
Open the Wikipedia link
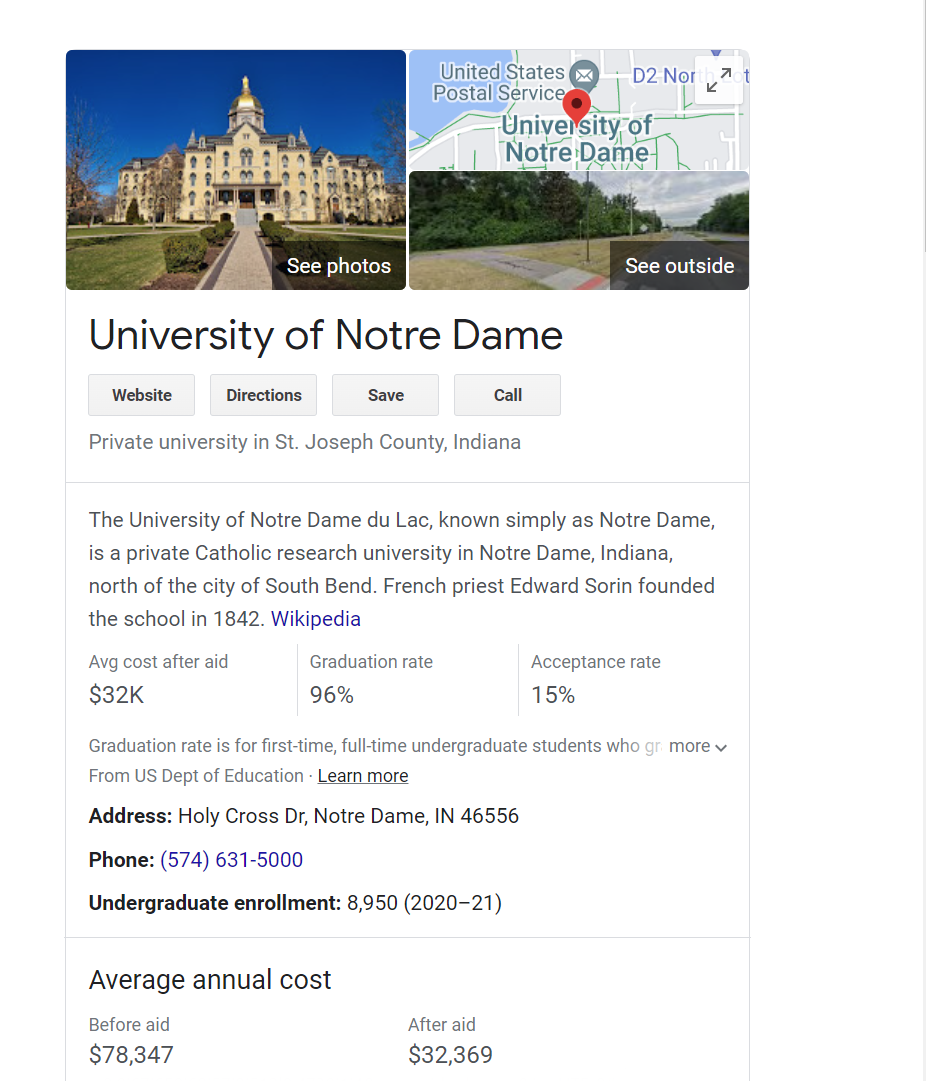click(316, 619)
